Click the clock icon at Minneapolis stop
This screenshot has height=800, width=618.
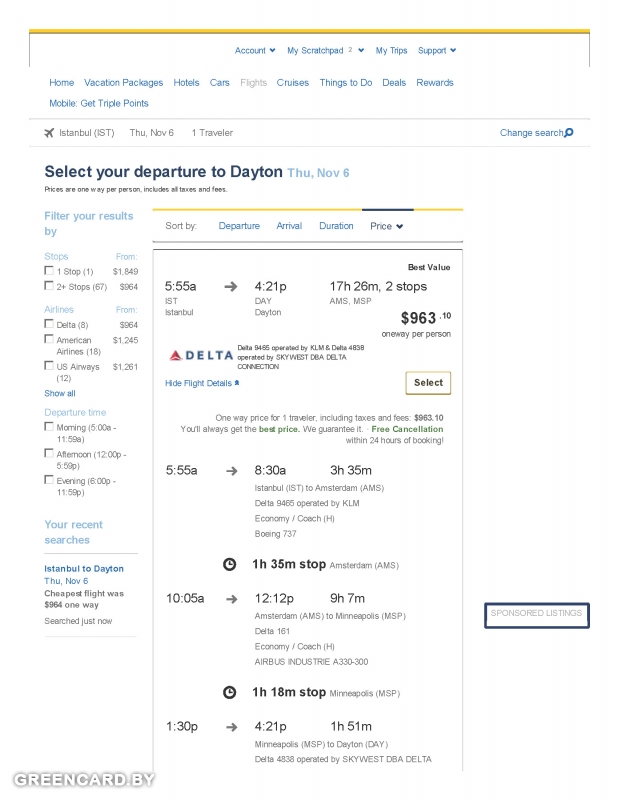coord(230,692)
